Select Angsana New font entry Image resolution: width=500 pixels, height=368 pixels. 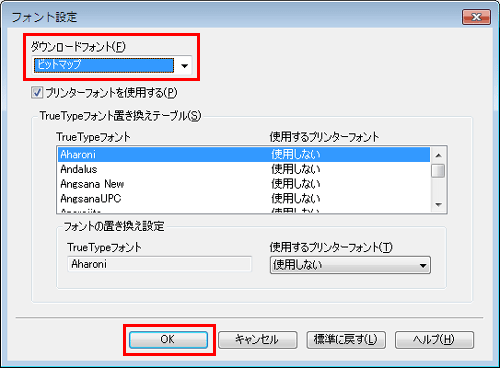pos(92,184)
